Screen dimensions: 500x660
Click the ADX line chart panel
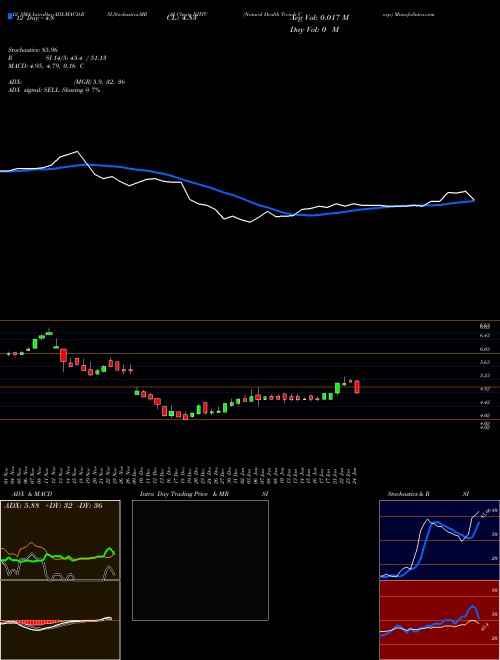click(60, 540)
